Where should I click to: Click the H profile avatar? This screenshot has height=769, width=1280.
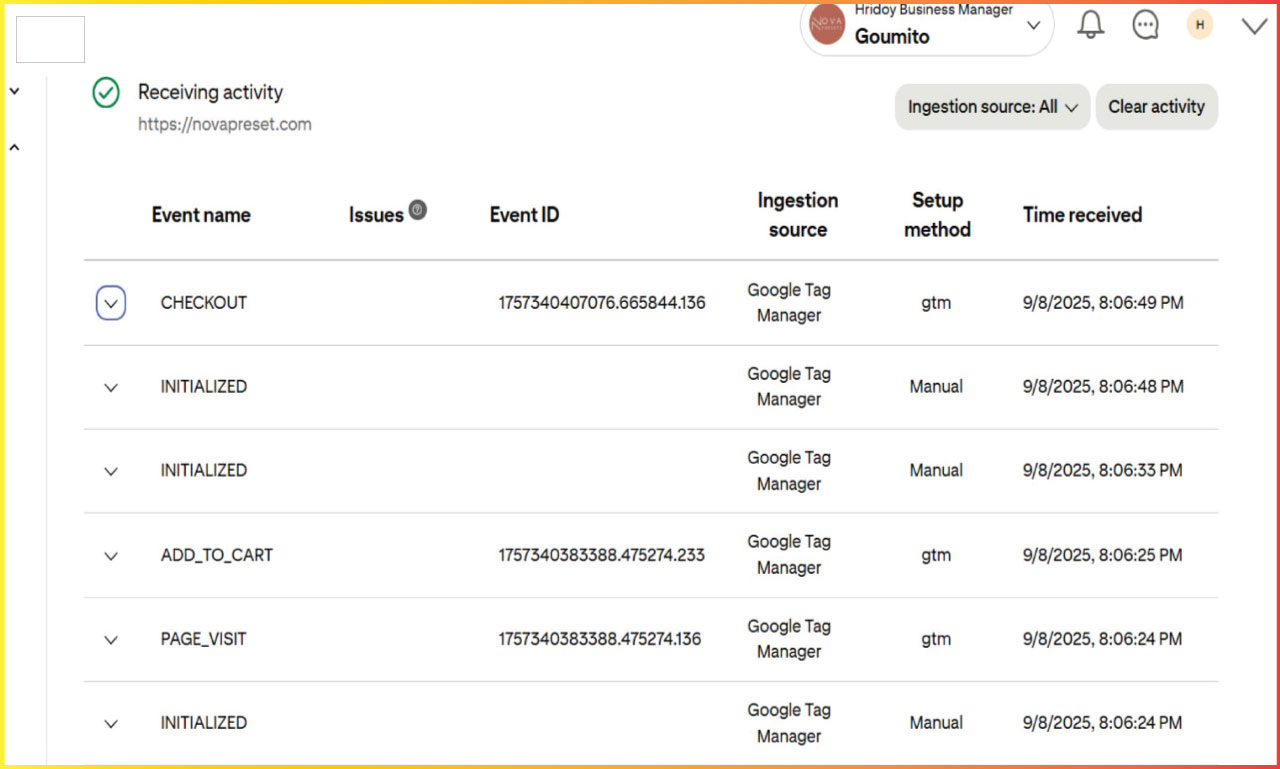point(1199,24)
